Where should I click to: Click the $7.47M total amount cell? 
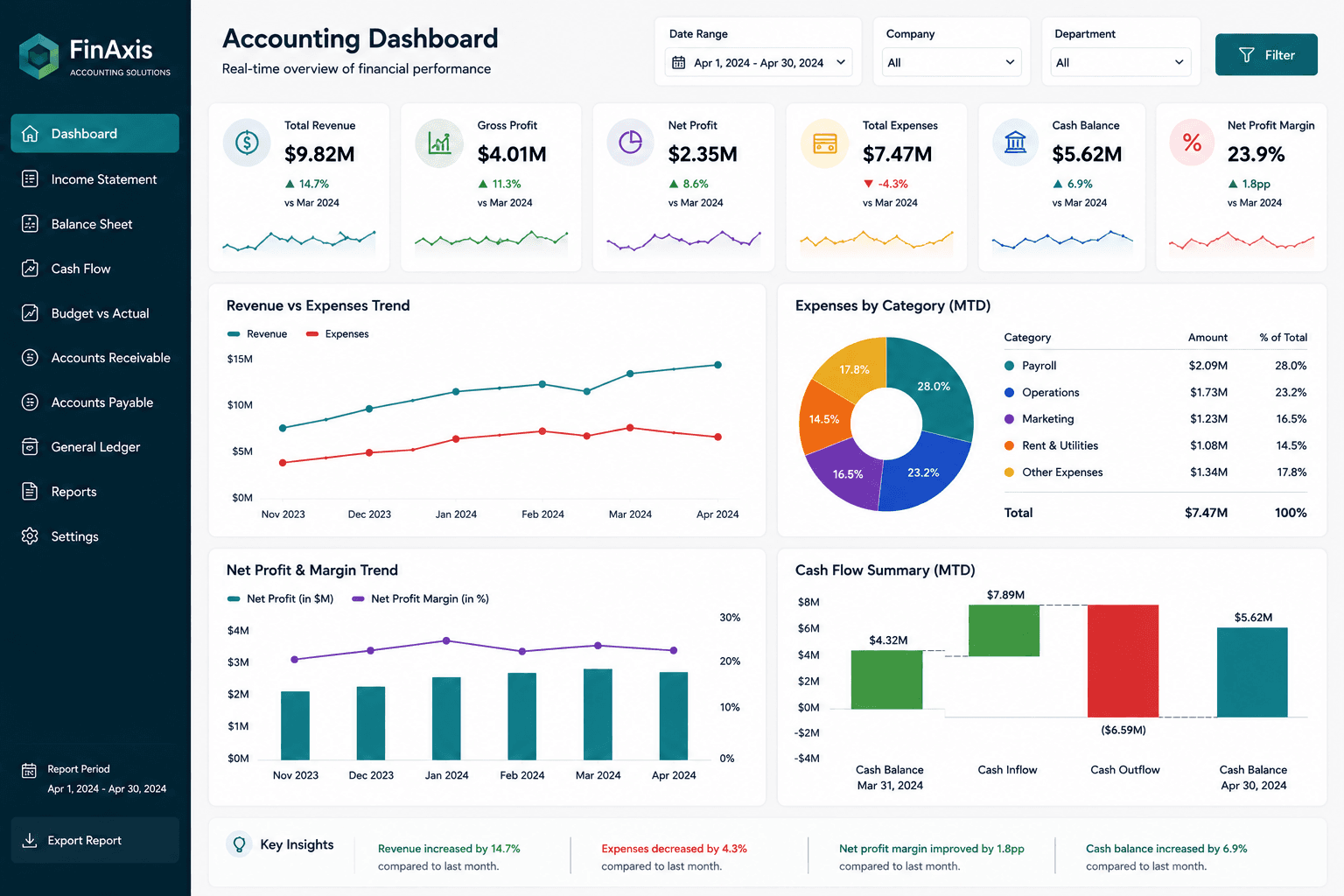1206,513
